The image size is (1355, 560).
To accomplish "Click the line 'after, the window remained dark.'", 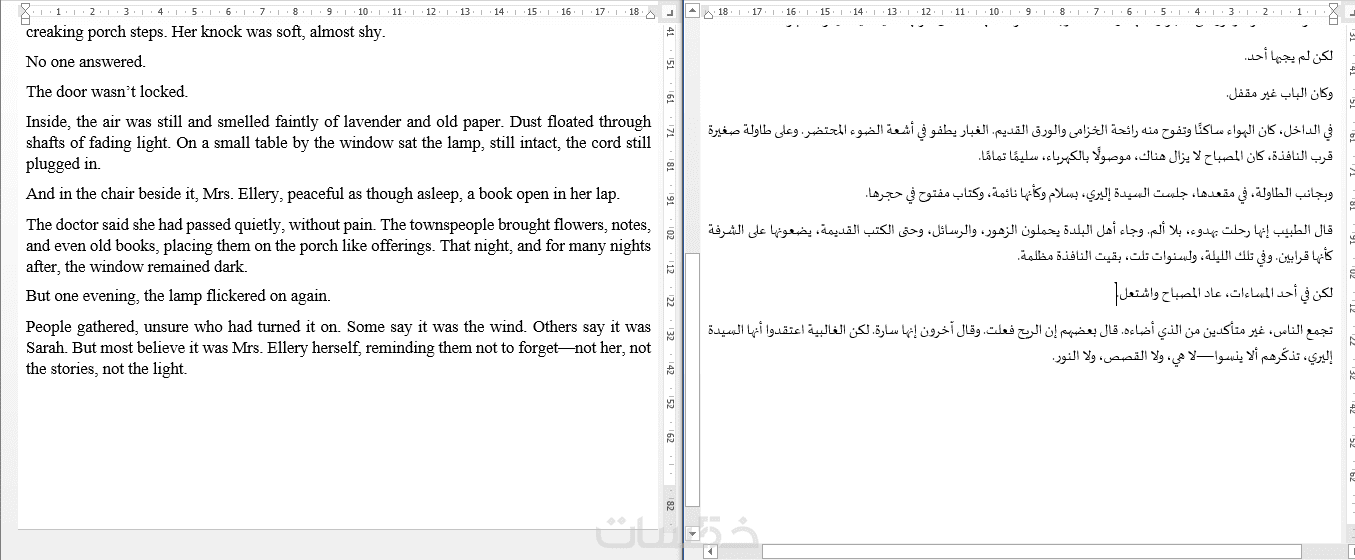I will (x=136, y=267).
